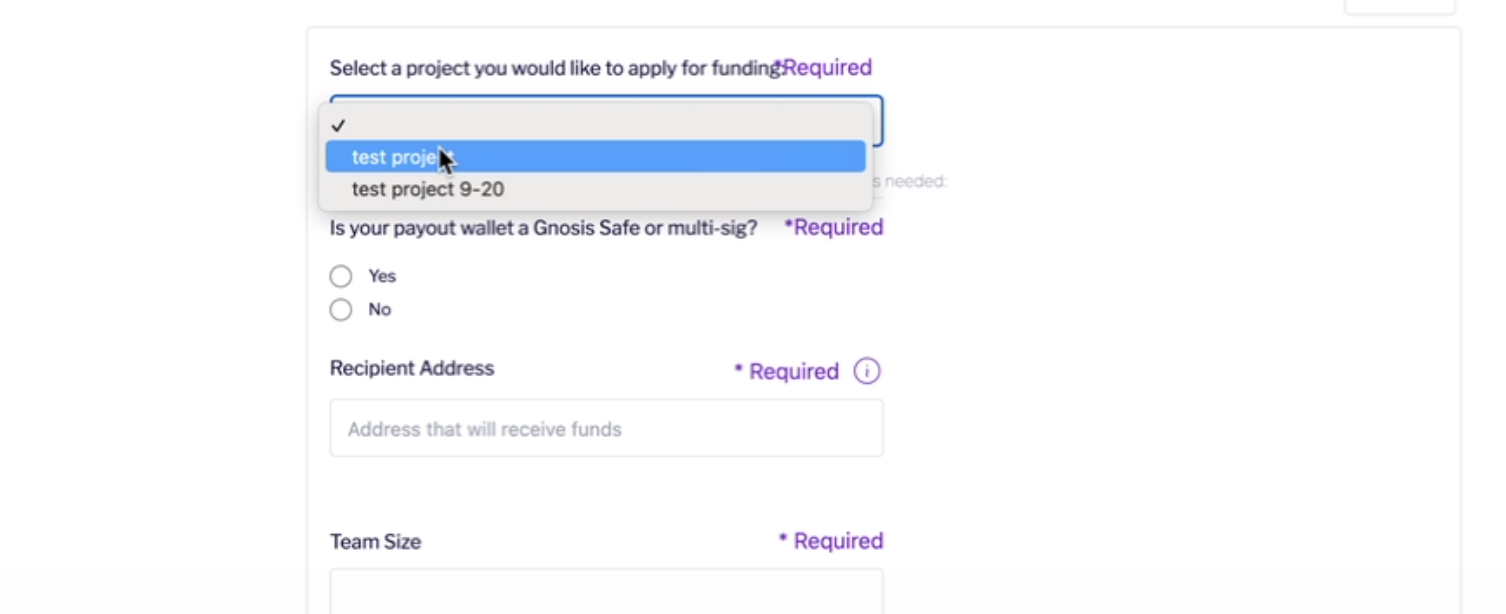Viewport: 1506px width, 614px height.
Task: Click the "Yes" label text
Action: point(382,276)
